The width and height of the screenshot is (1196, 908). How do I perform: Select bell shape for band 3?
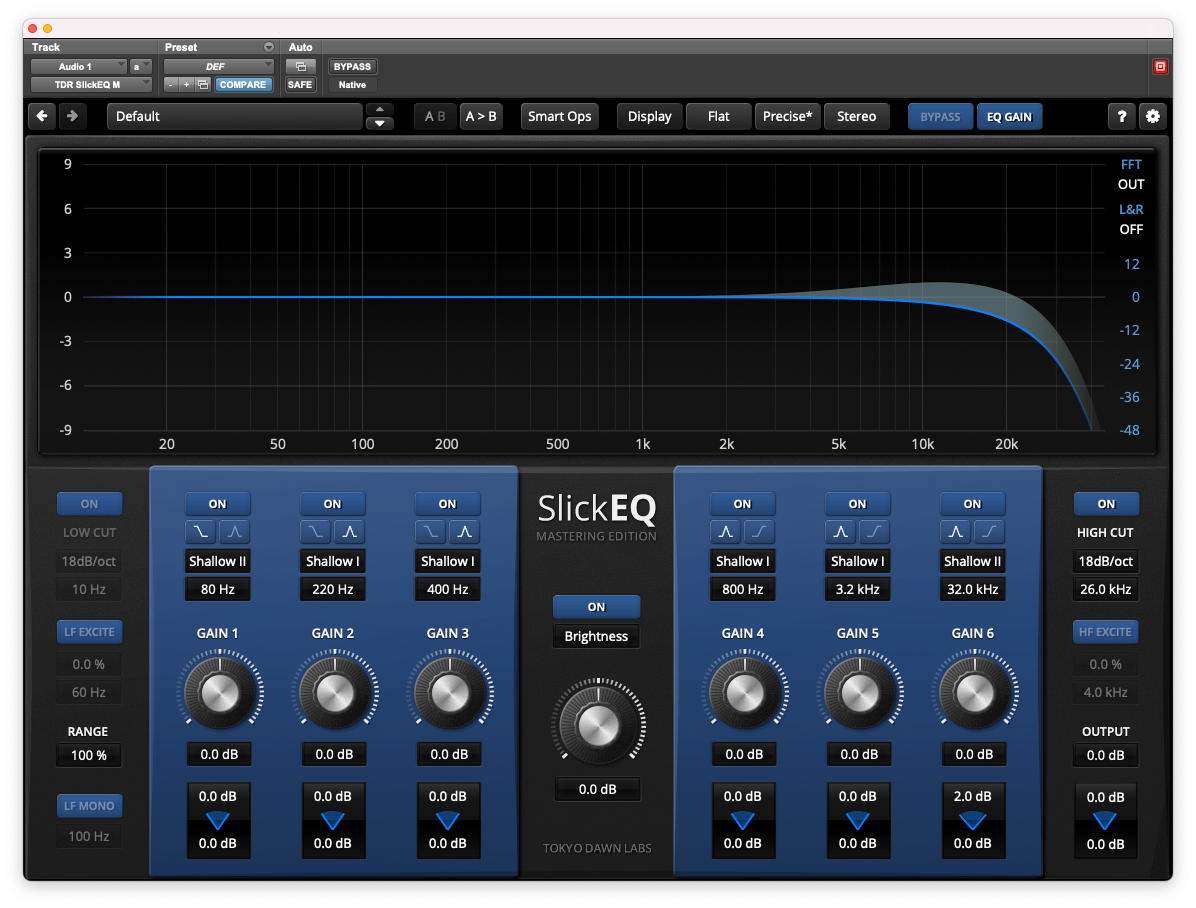465,532
